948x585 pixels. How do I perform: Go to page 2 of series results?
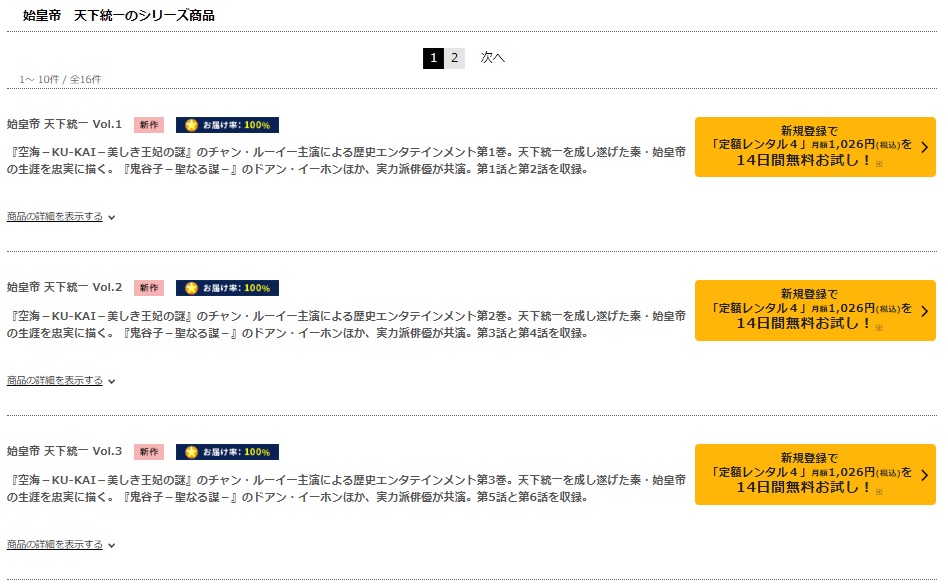click(x=455, y=58)
